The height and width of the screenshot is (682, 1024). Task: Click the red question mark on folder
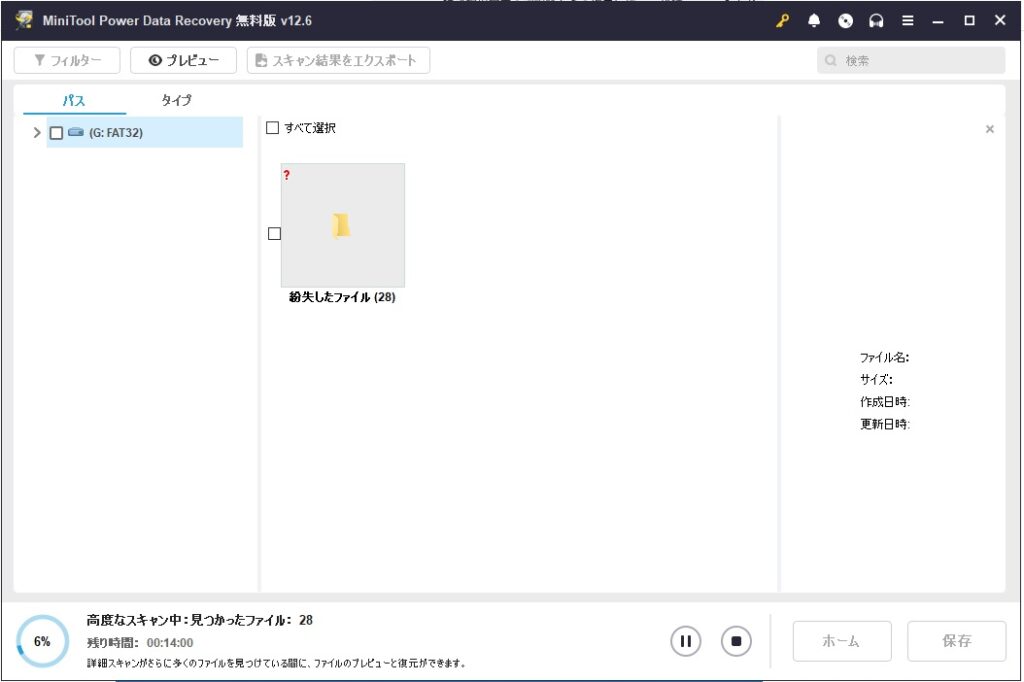pos(287,175)
